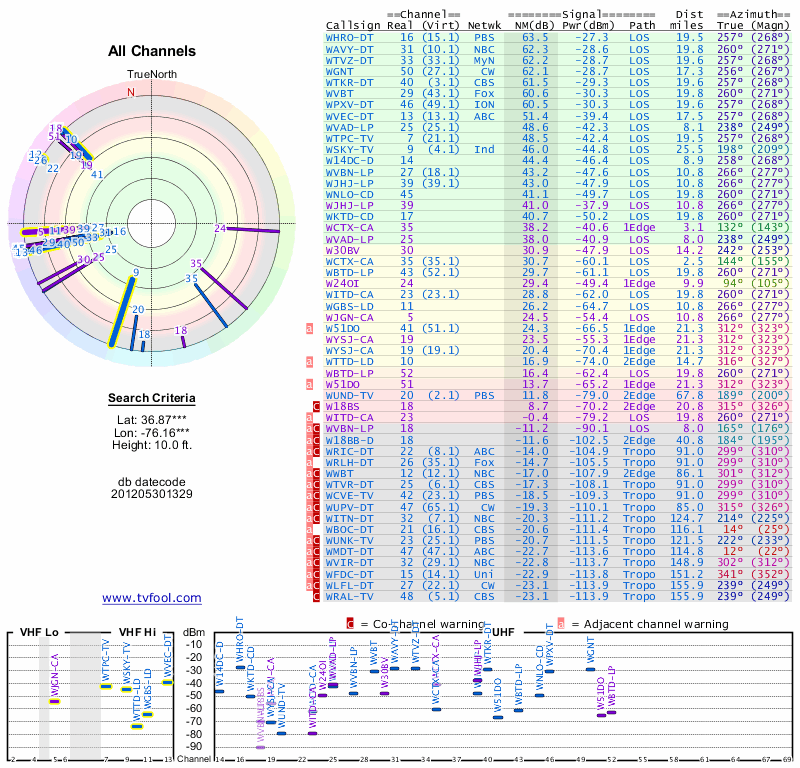800x768 pixels.
Task: Click the 63.5 NM(dB) value
Action: point(535,38)
